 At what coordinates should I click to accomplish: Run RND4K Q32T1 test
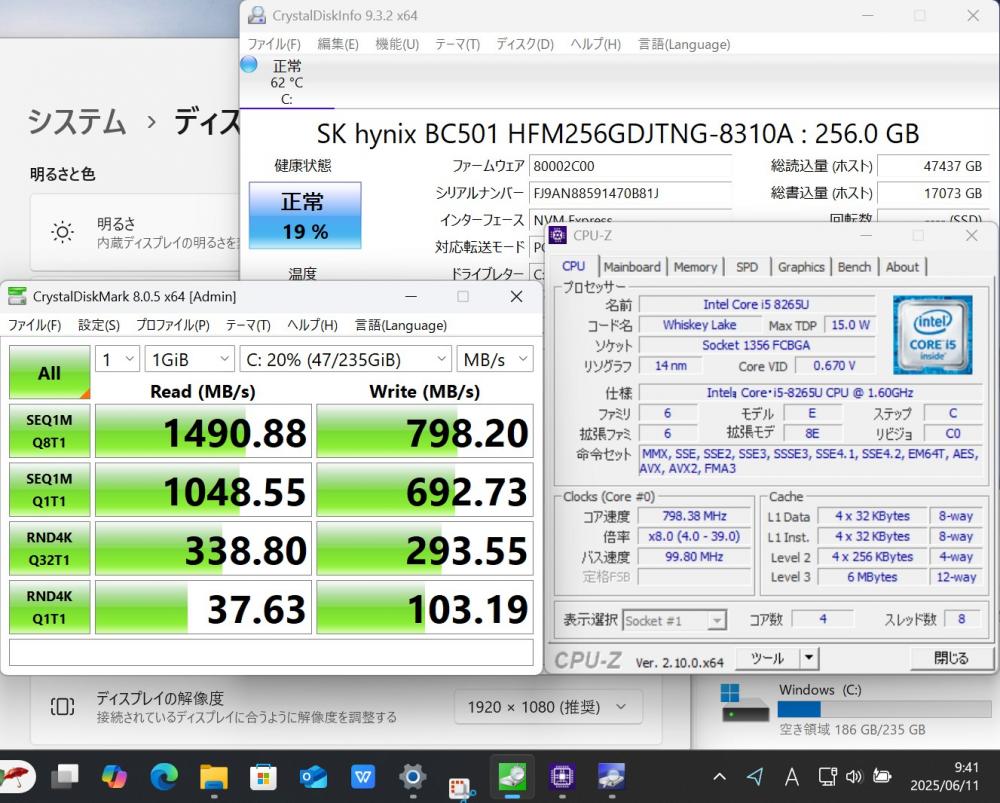(x=49, y=549)
